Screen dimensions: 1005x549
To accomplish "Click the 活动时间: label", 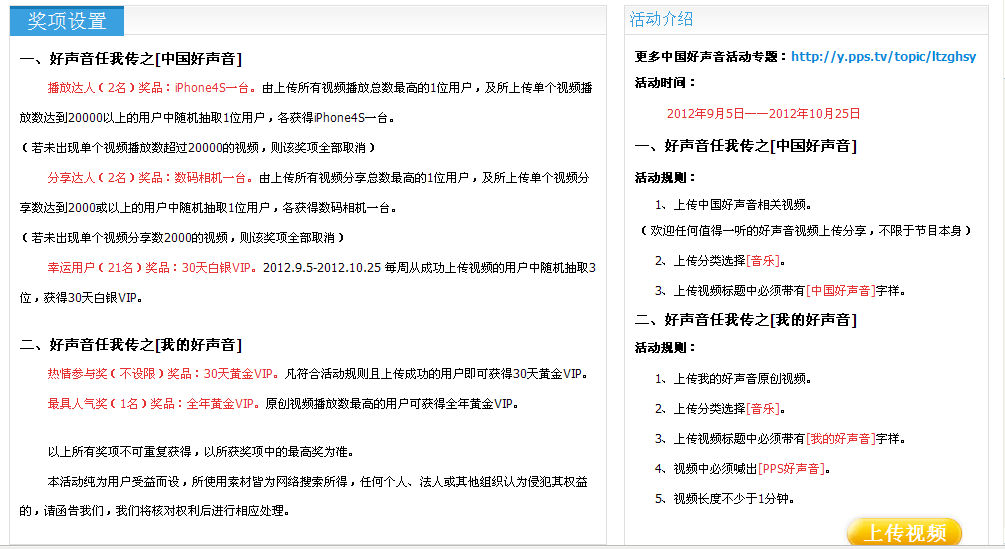I will coord(665,83).
